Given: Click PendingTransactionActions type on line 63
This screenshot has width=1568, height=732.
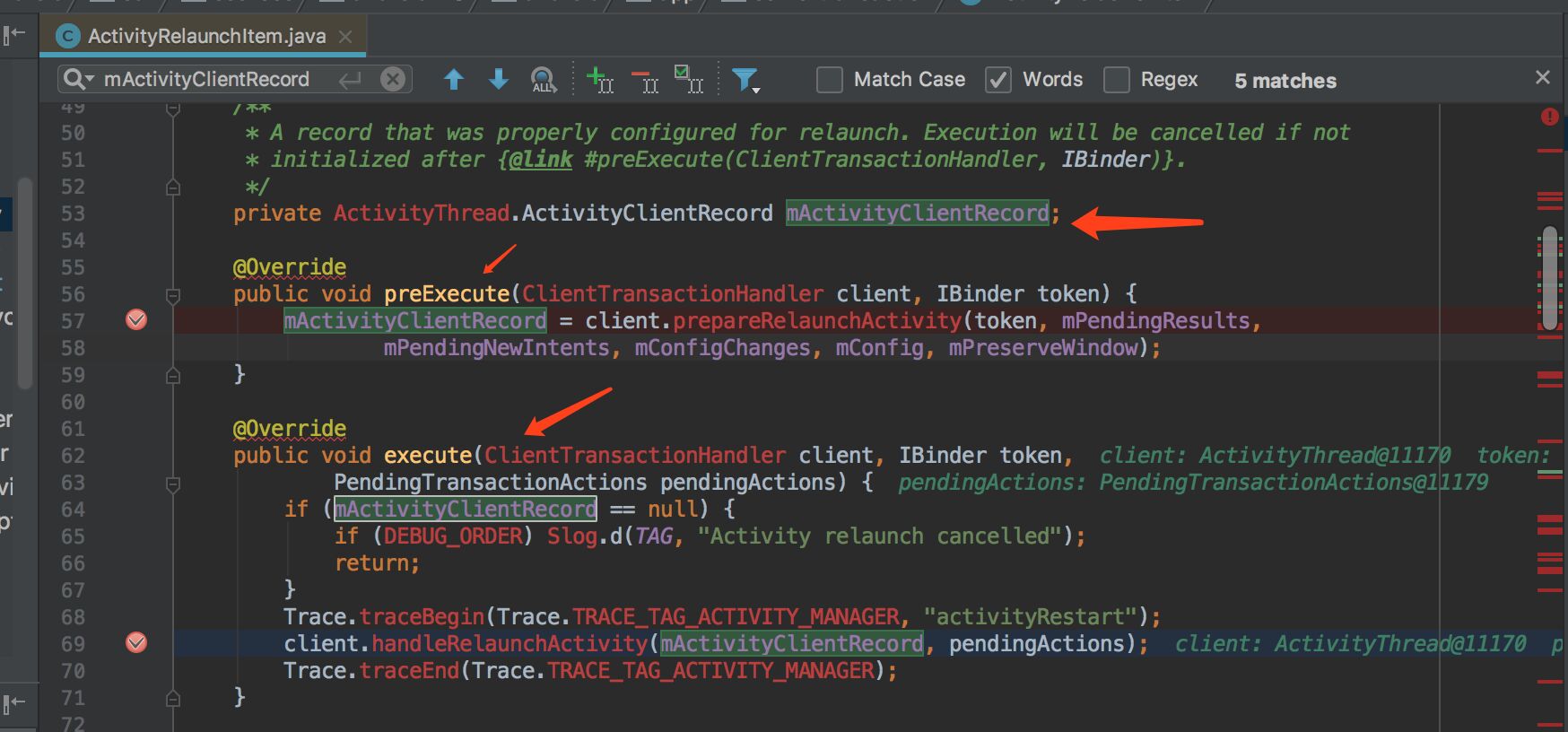Looking at the screenshot, I should pos(491,482).
